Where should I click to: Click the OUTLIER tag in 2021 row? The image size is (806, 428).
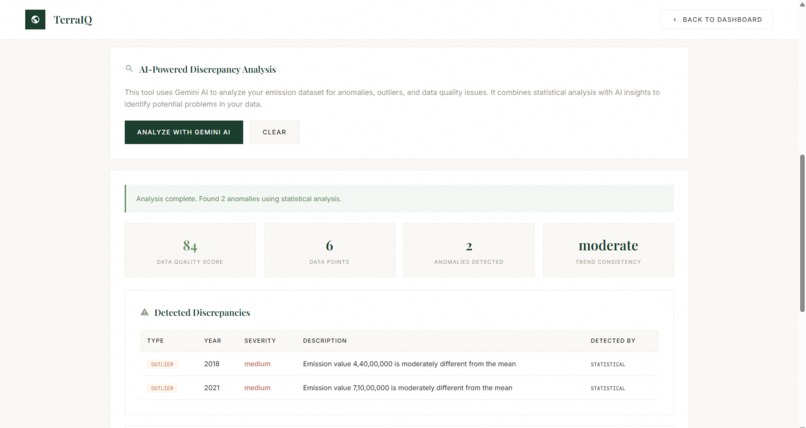click(162, 388)
